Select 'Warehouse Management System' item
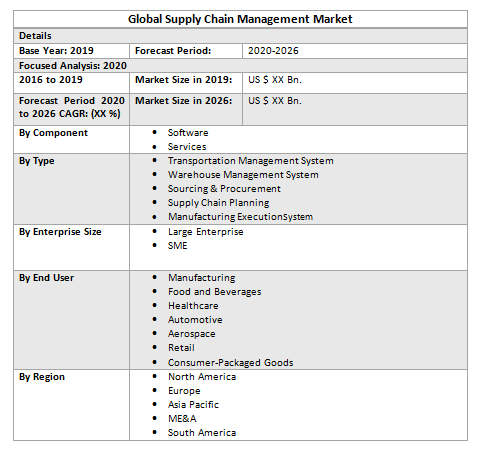 click(243, 175)
